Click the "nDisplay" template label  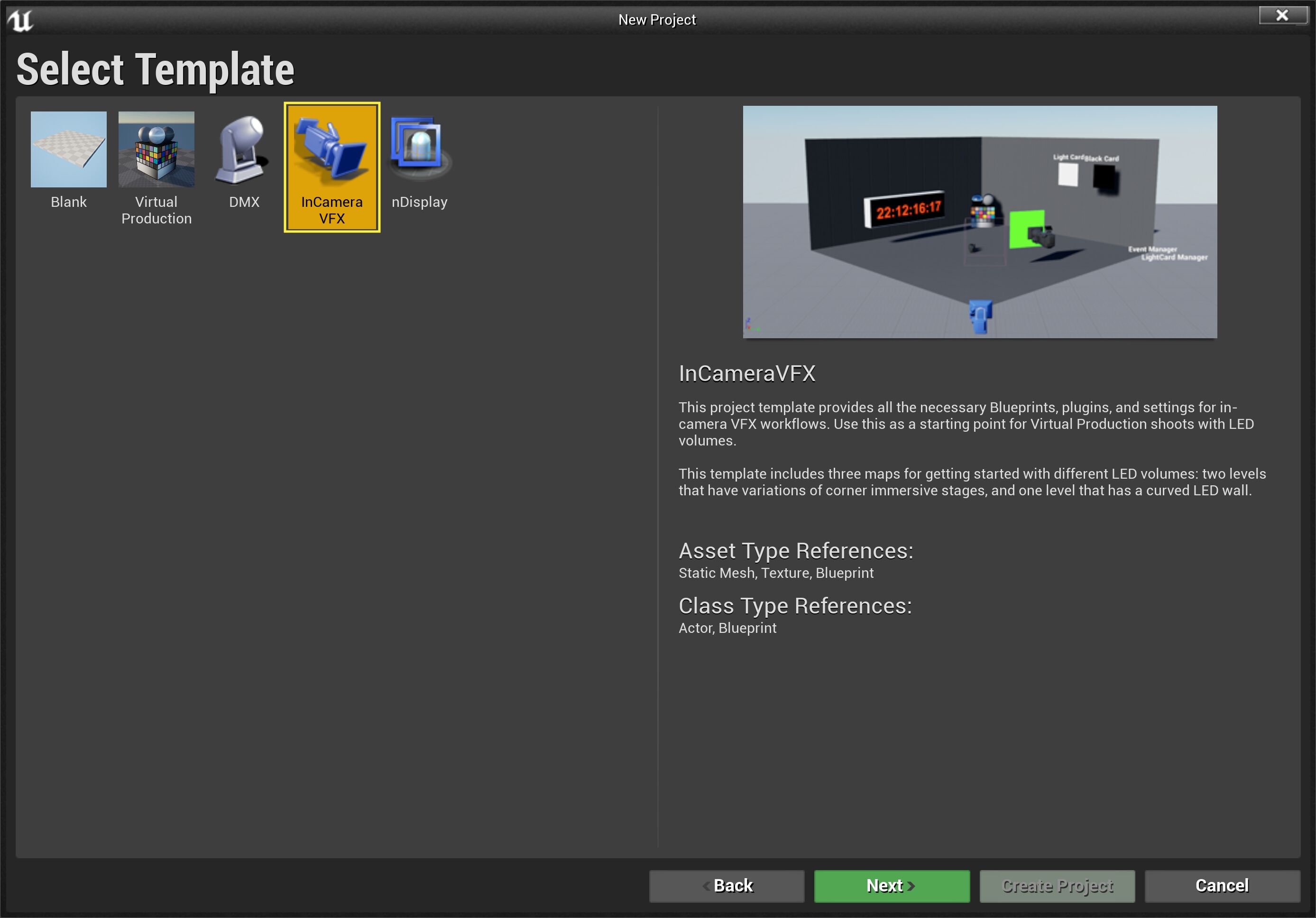coord(419,202)
